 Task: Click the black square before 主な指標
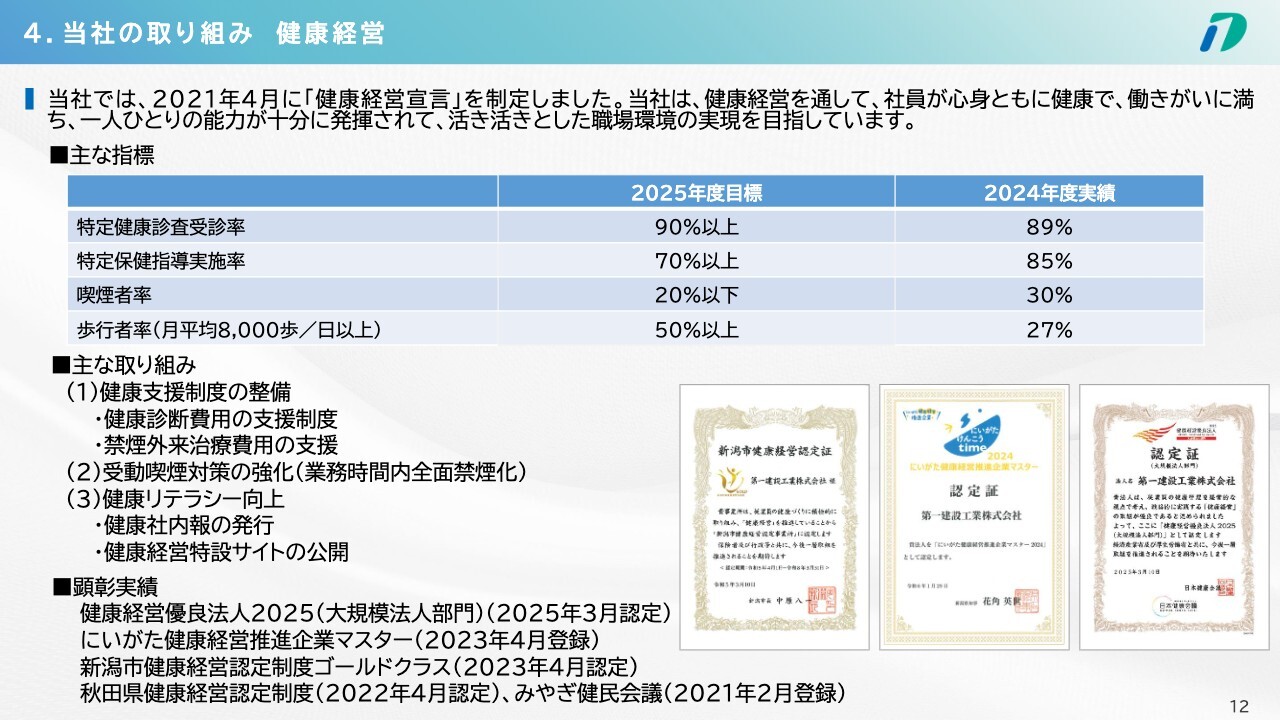(58, 156)
